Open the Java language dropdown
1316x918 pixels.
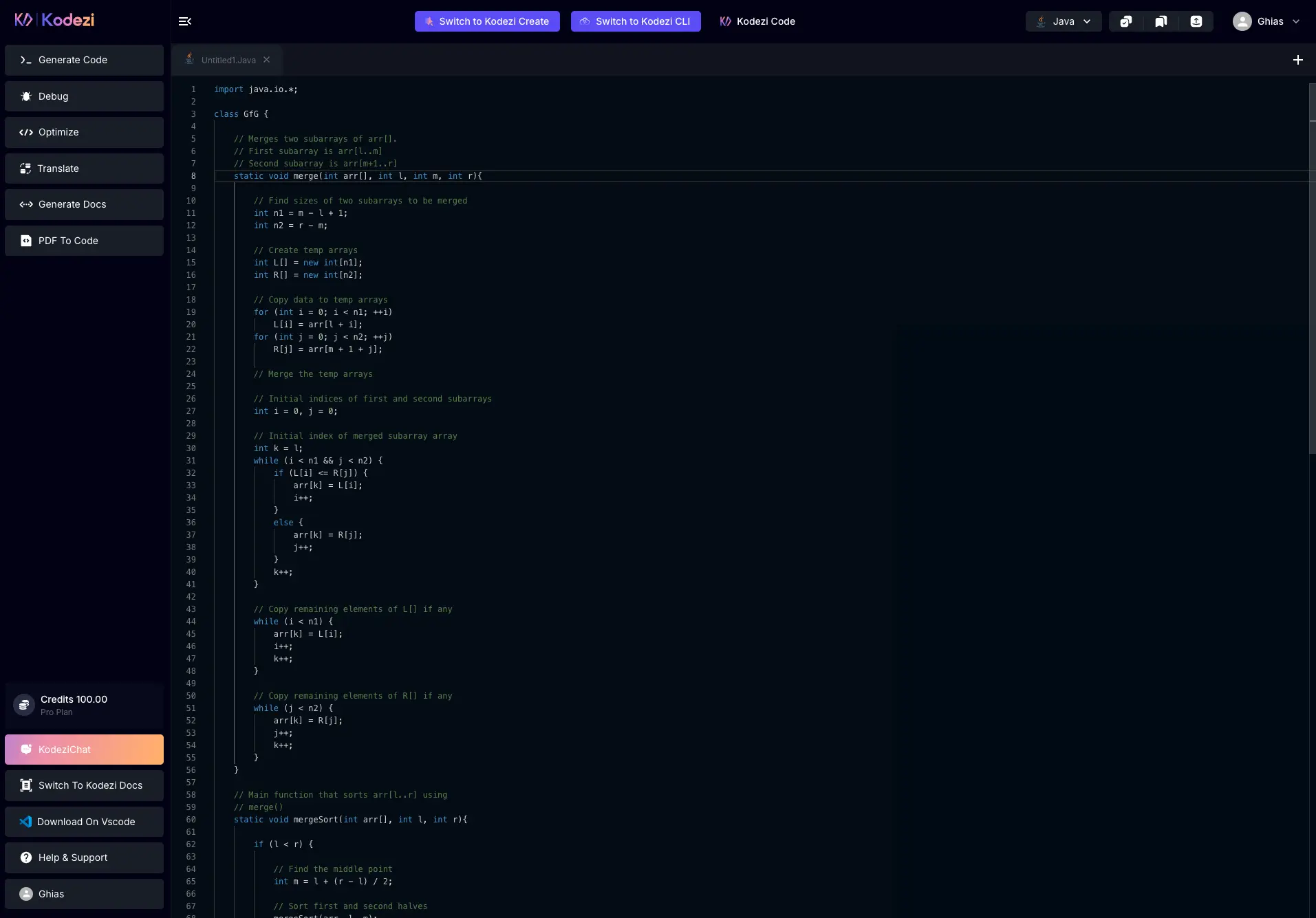point(1064,21)
